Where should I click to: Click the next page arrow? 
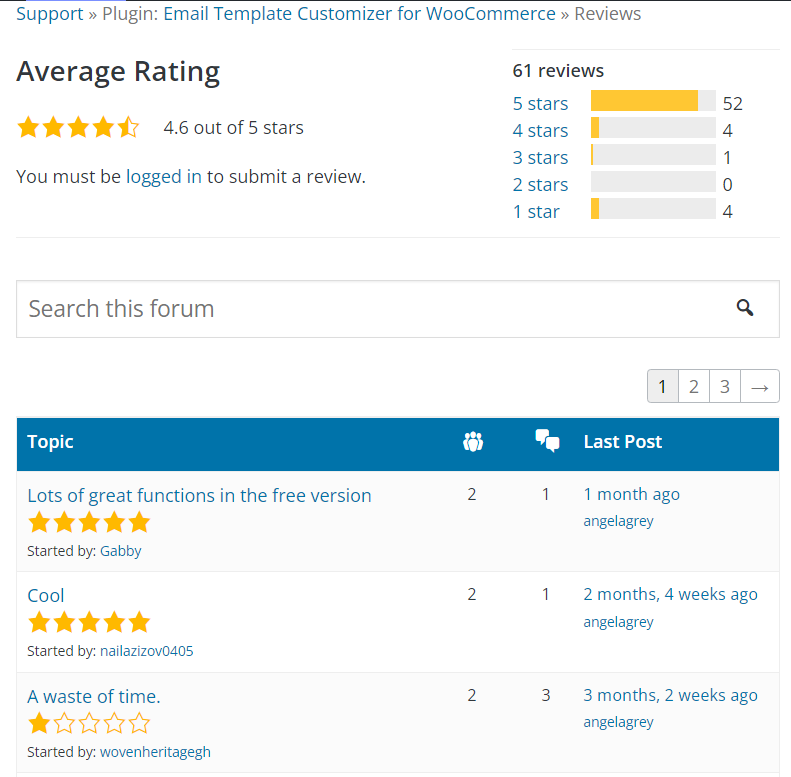[759, 387]
